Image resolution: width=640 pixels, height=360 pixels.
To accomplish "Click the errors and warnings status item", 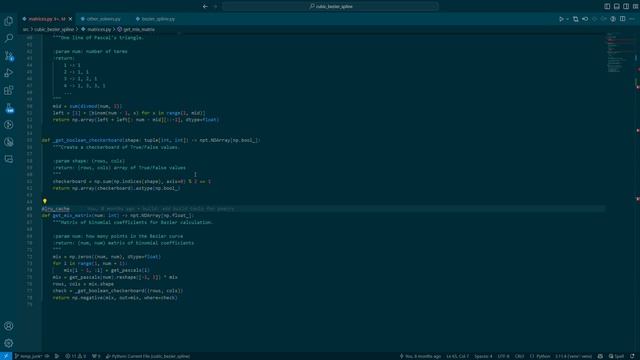I will (76, 356).
